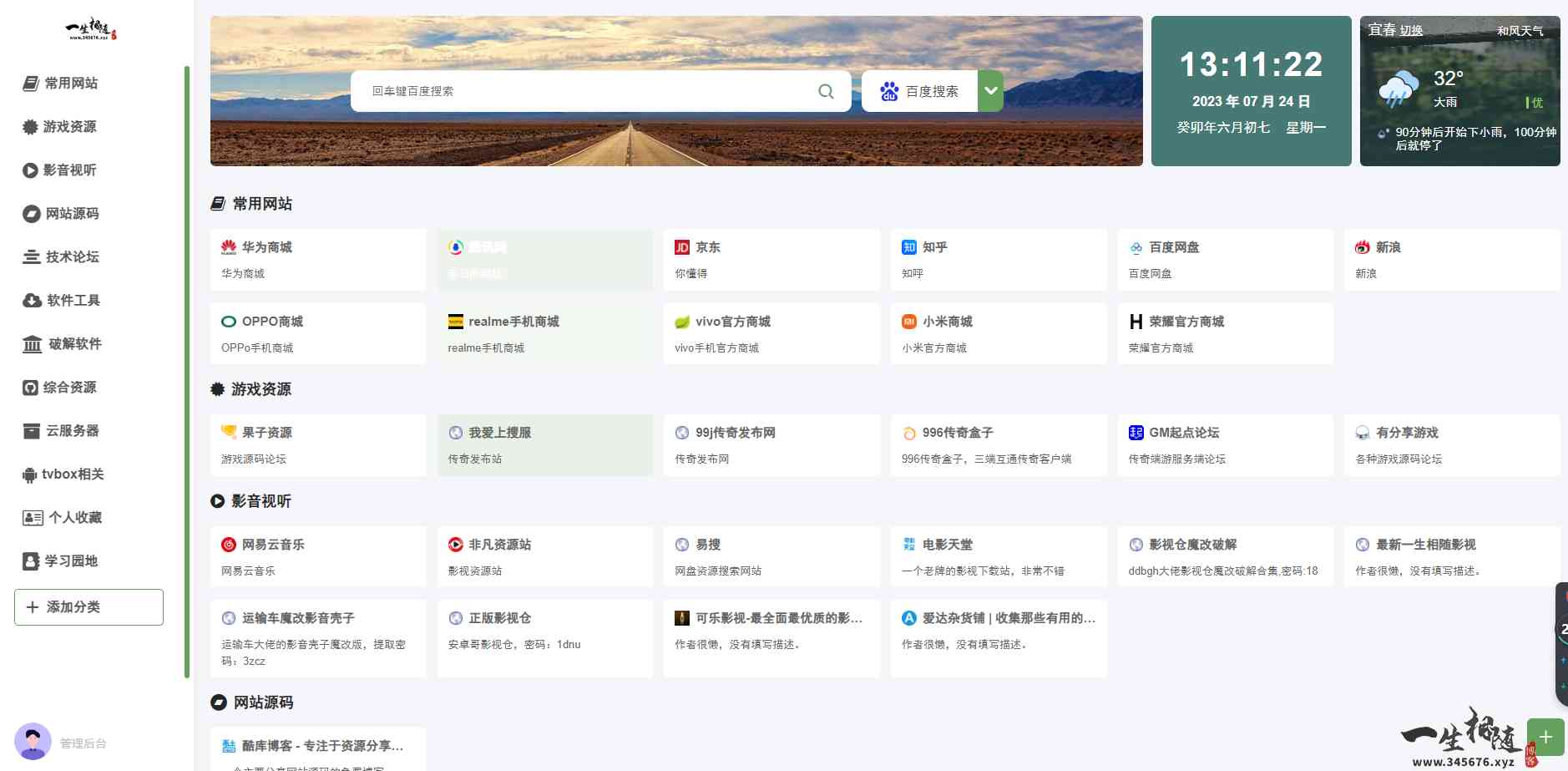Screen dimensions: 1568x771
Task: Open 技术论坛 via its sidebar icon
Action: pos(31,256)
